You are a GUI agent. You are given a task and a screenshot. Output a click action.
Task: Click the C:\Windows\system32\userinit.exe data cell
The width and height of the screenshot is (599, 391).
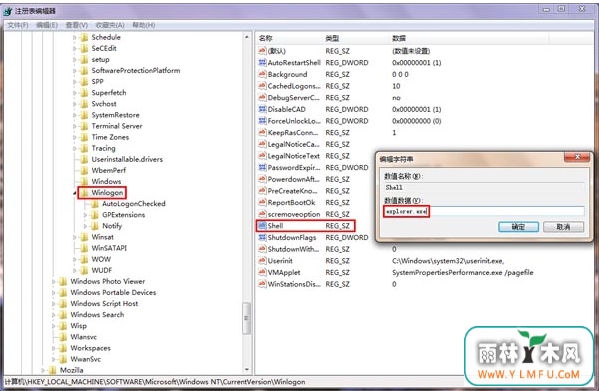pyautogui.click(x=448, y=261)
